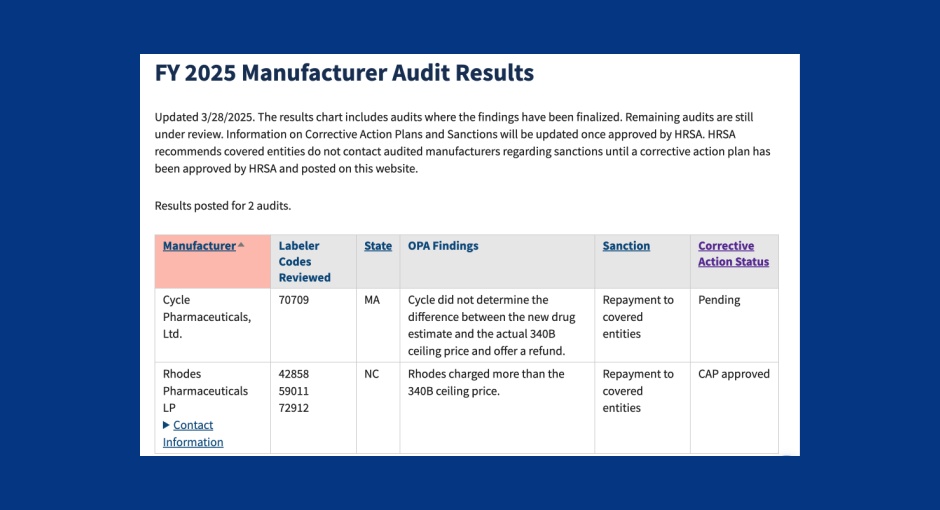940x510 pixels.
Task: Click labeler code 72912
Action: (x=294, y=408)
